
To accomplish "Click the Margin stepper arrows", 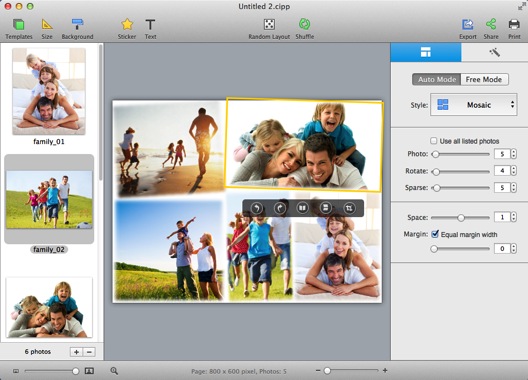I will (x=514, y=249).
